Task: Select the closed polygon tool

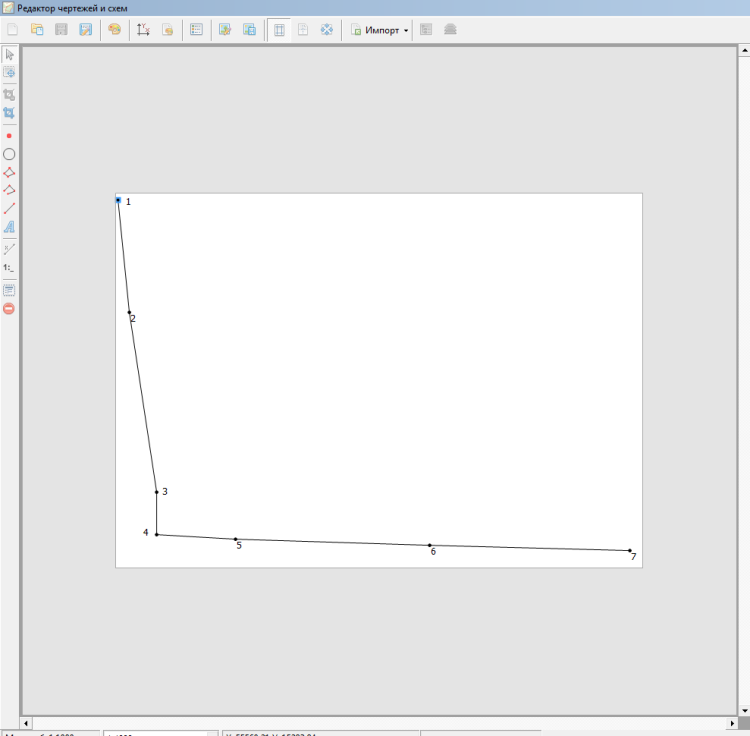Action: click(x=9, y=172)
